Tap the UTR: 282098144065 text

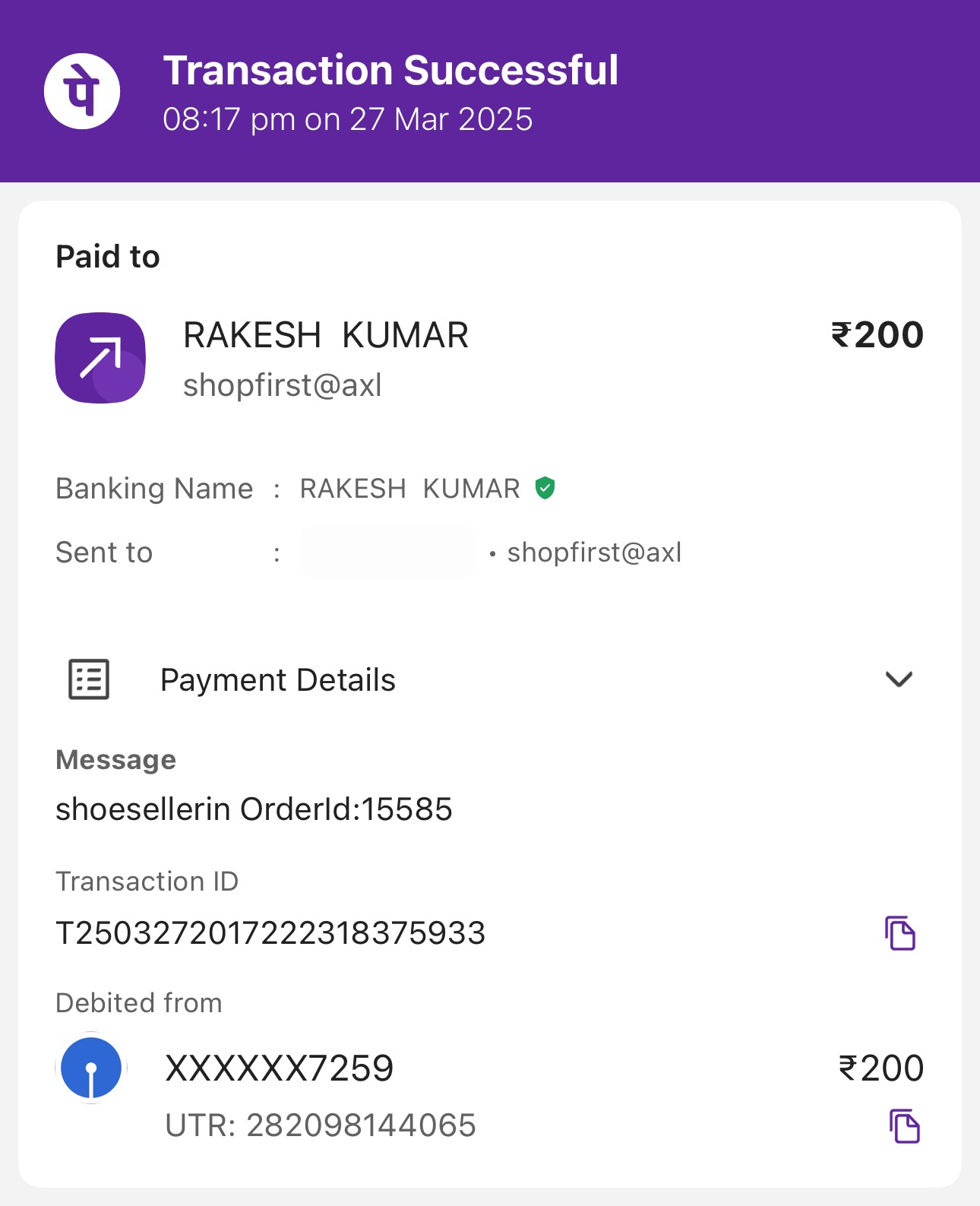tap(320, 1125)
